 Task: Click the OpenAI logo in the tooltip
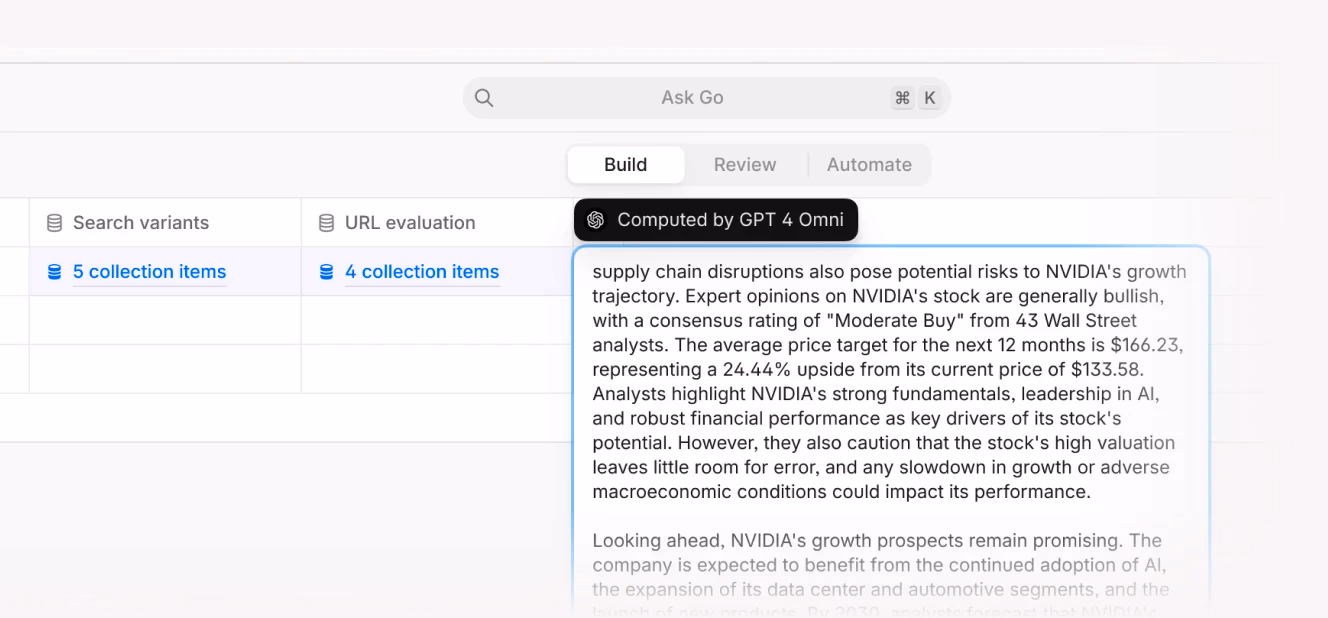(x=596, y=220)
